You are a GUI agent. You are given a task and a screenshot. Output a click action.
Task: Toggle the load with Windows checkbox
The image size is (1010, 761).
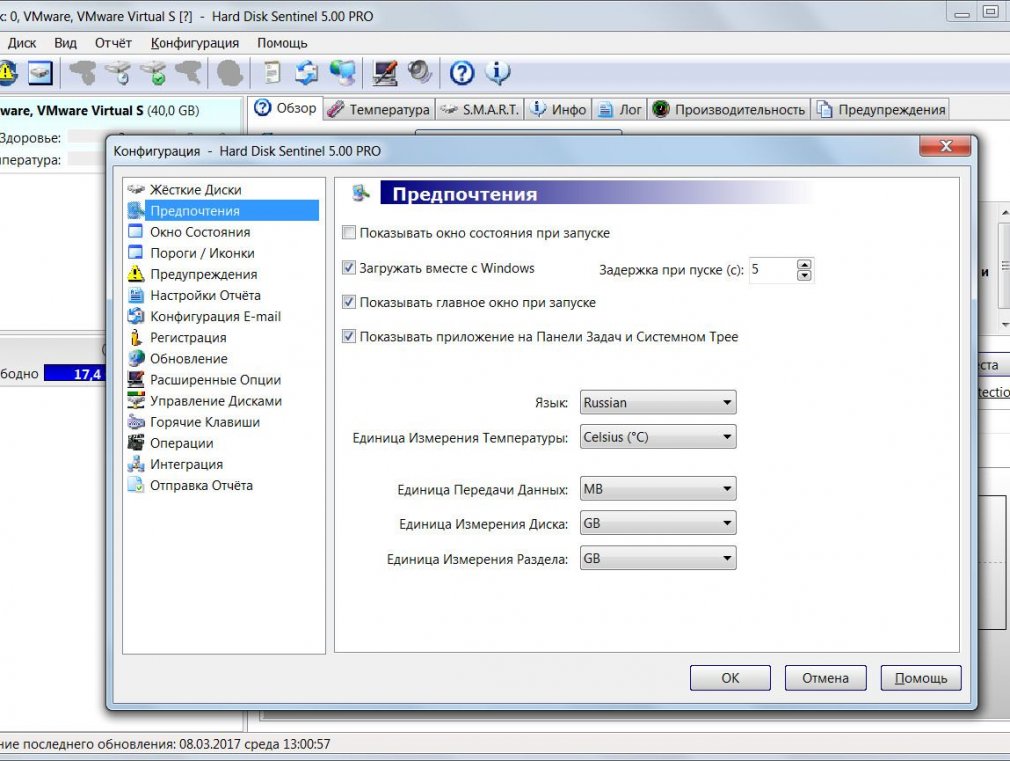[348, 267]
